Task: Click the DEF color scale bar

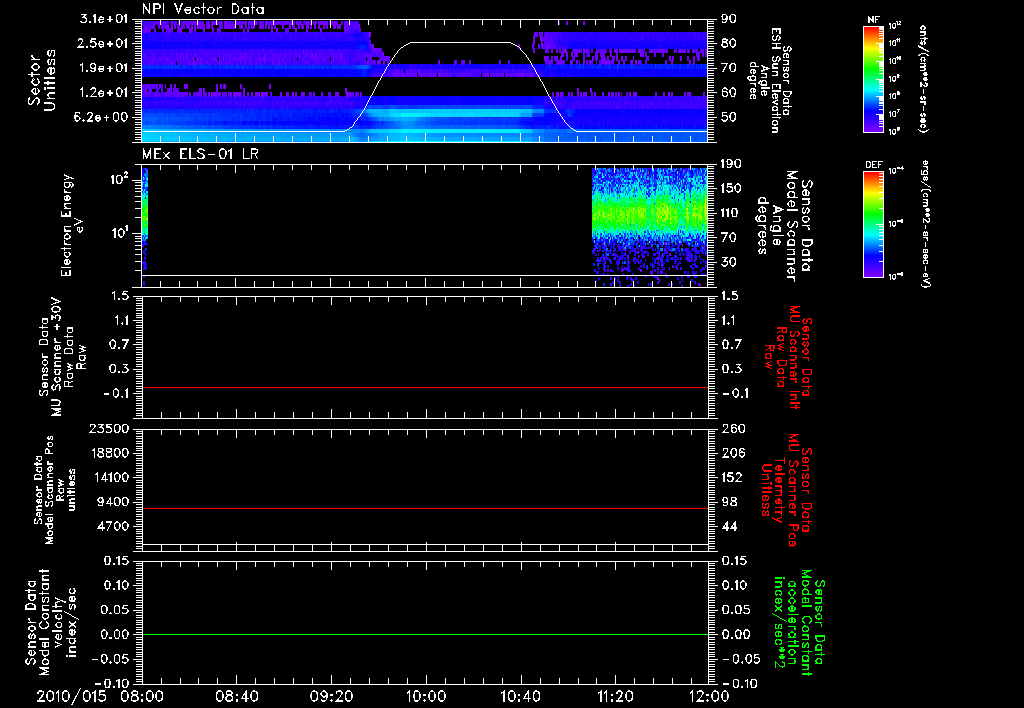Action: [x=871, y=223]
